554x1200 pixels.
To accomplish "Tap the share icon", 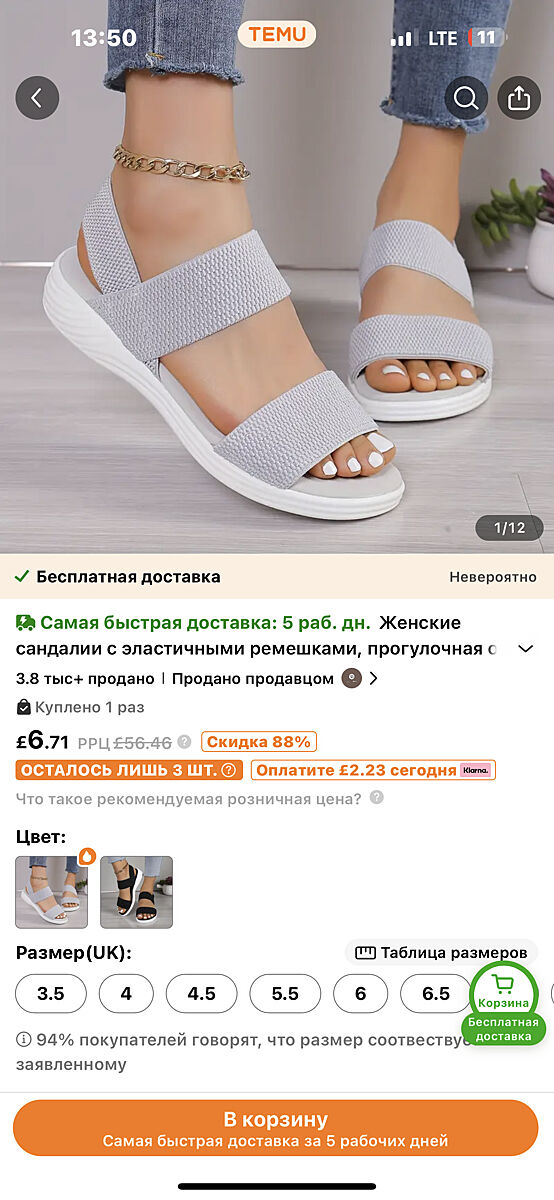I will click(x=518, y=98).
